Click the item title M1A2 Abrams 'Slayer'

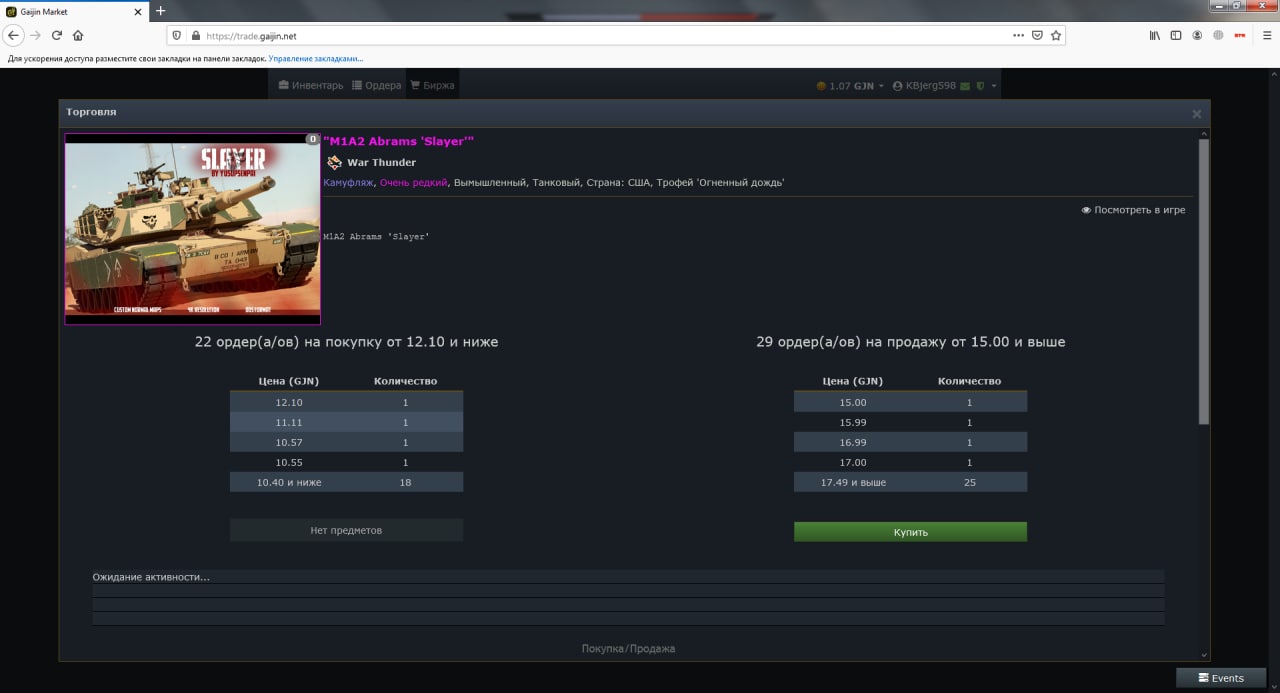(x=399, y=141)
